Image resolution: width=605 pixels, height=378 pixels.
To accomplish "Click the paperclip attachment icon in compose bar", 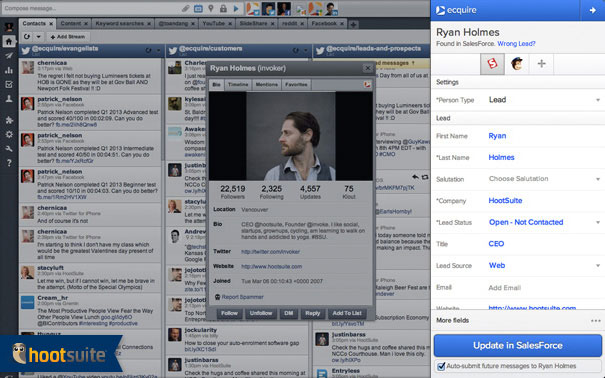I will click(x=186, y=8).
